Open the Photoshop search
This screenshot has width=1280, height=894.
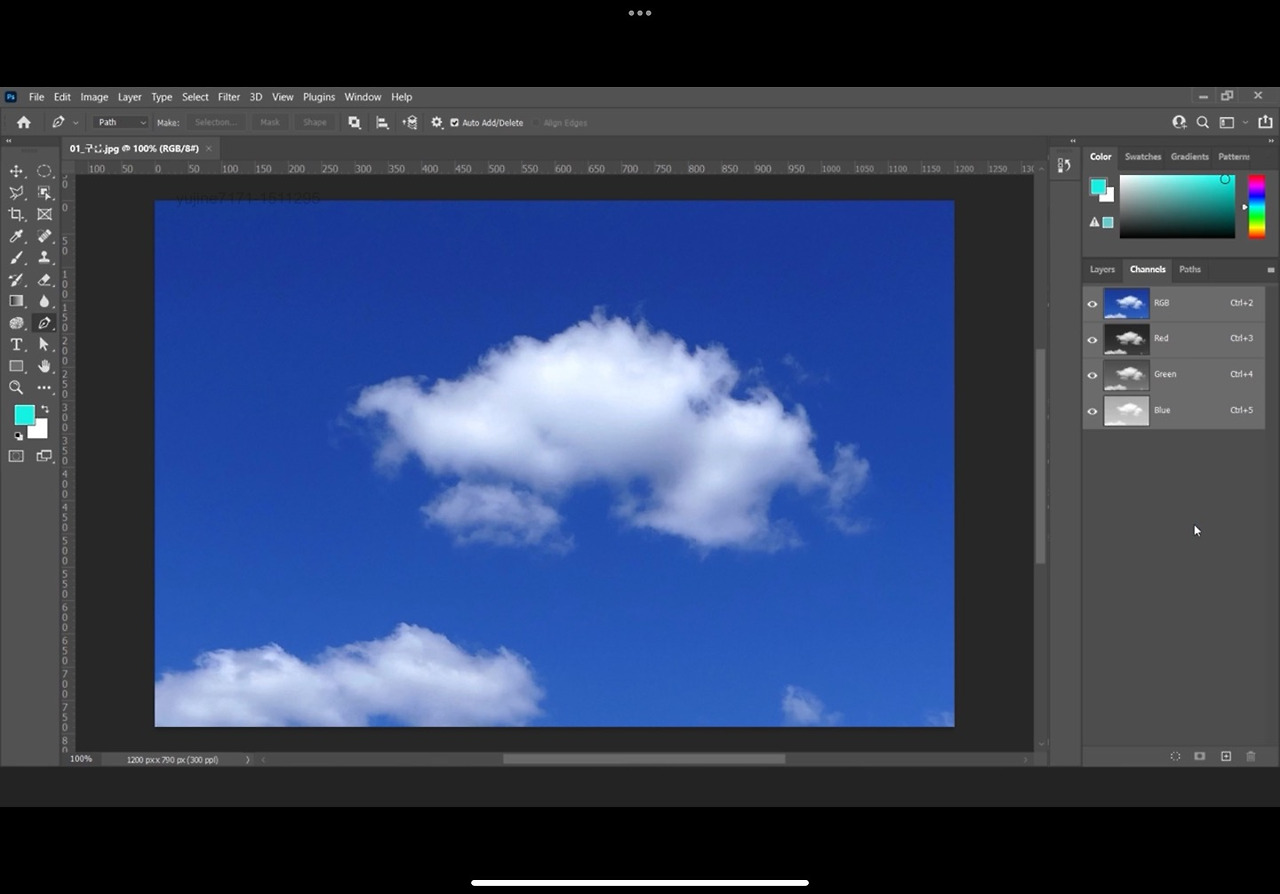(1203, 122)
